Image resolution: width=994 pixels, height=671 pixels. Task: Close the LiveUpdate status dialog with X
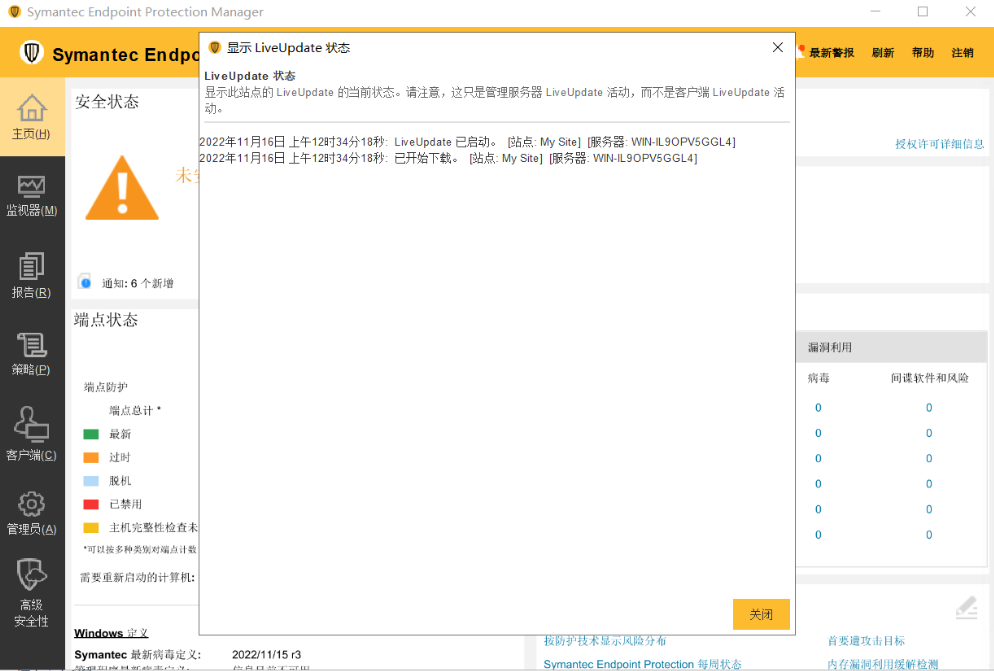[x=778, y=48]
